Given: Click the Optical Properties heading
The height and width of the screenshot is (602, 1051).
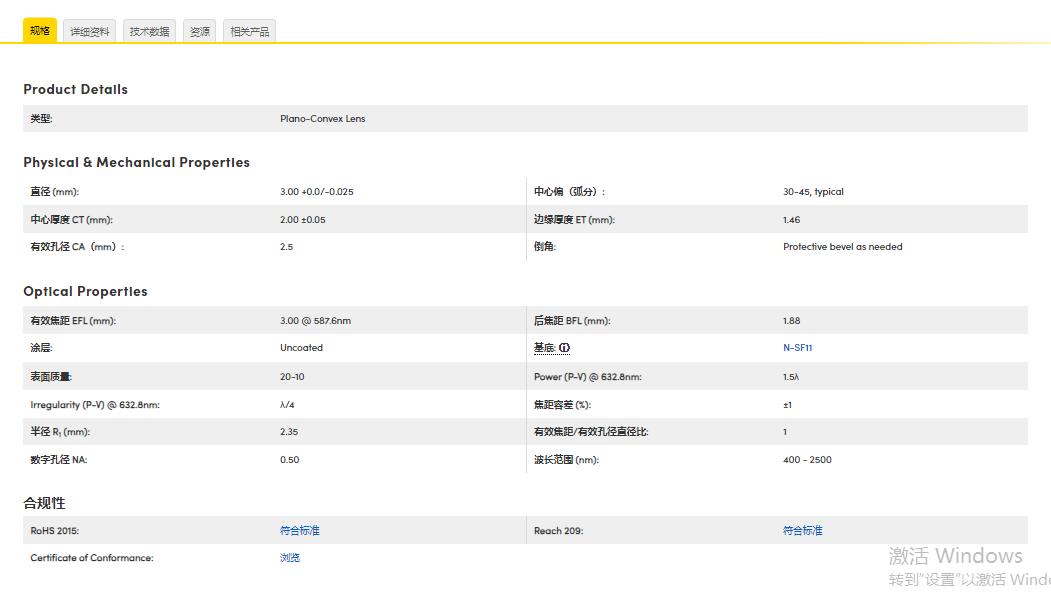Looking at the screenshot, I should point(85,291).
